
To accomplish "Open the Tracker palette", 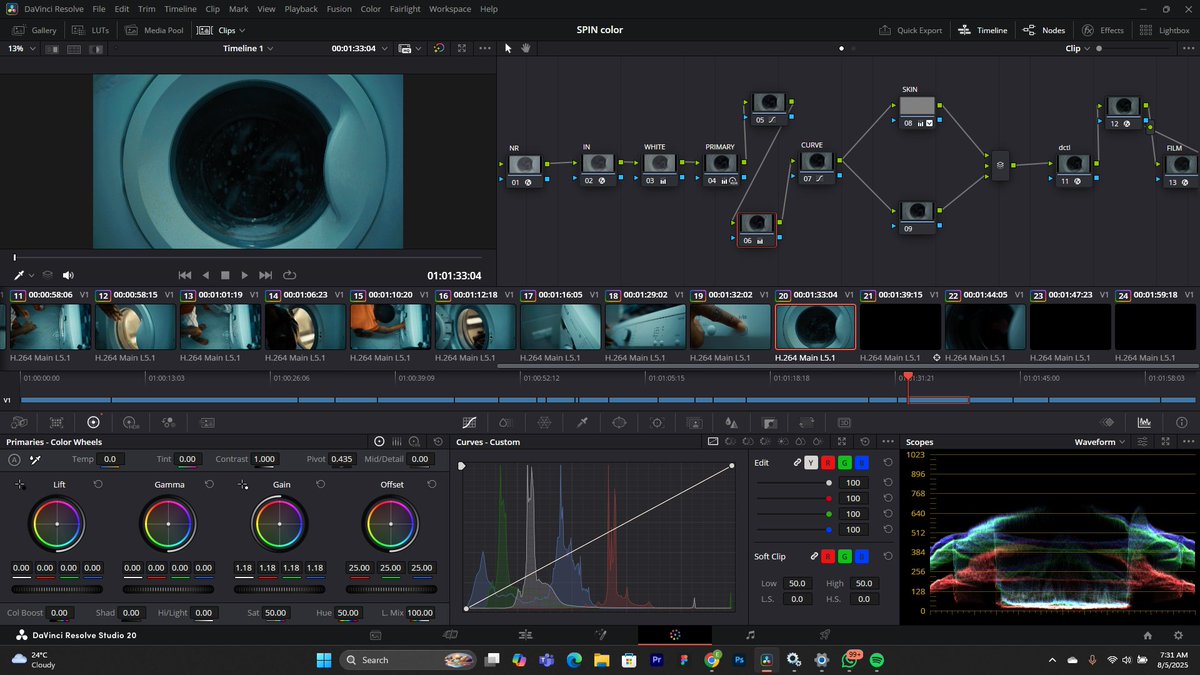I will [657, 423].
